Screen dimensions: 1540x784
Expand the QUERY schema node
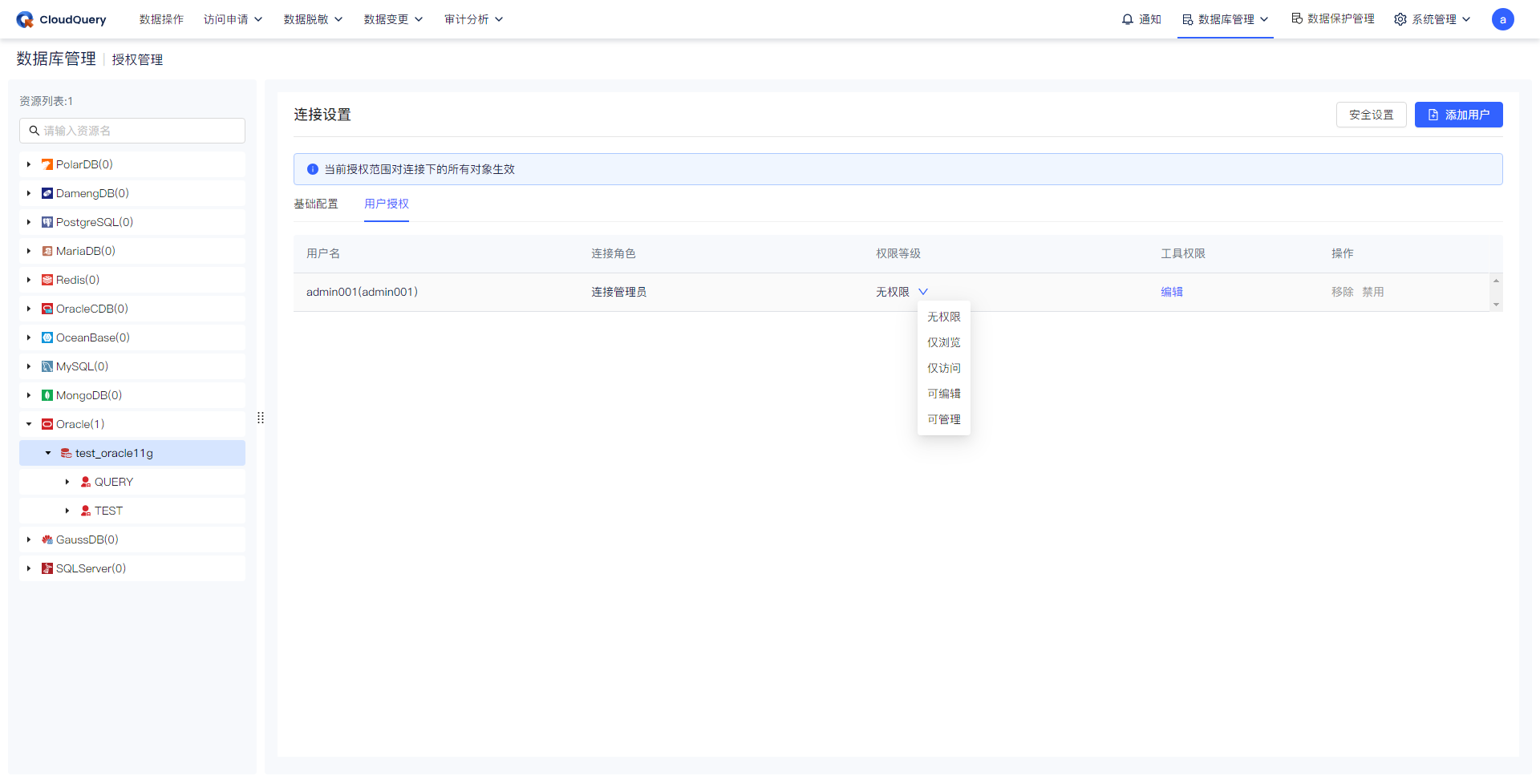click(x=67, y=482)
